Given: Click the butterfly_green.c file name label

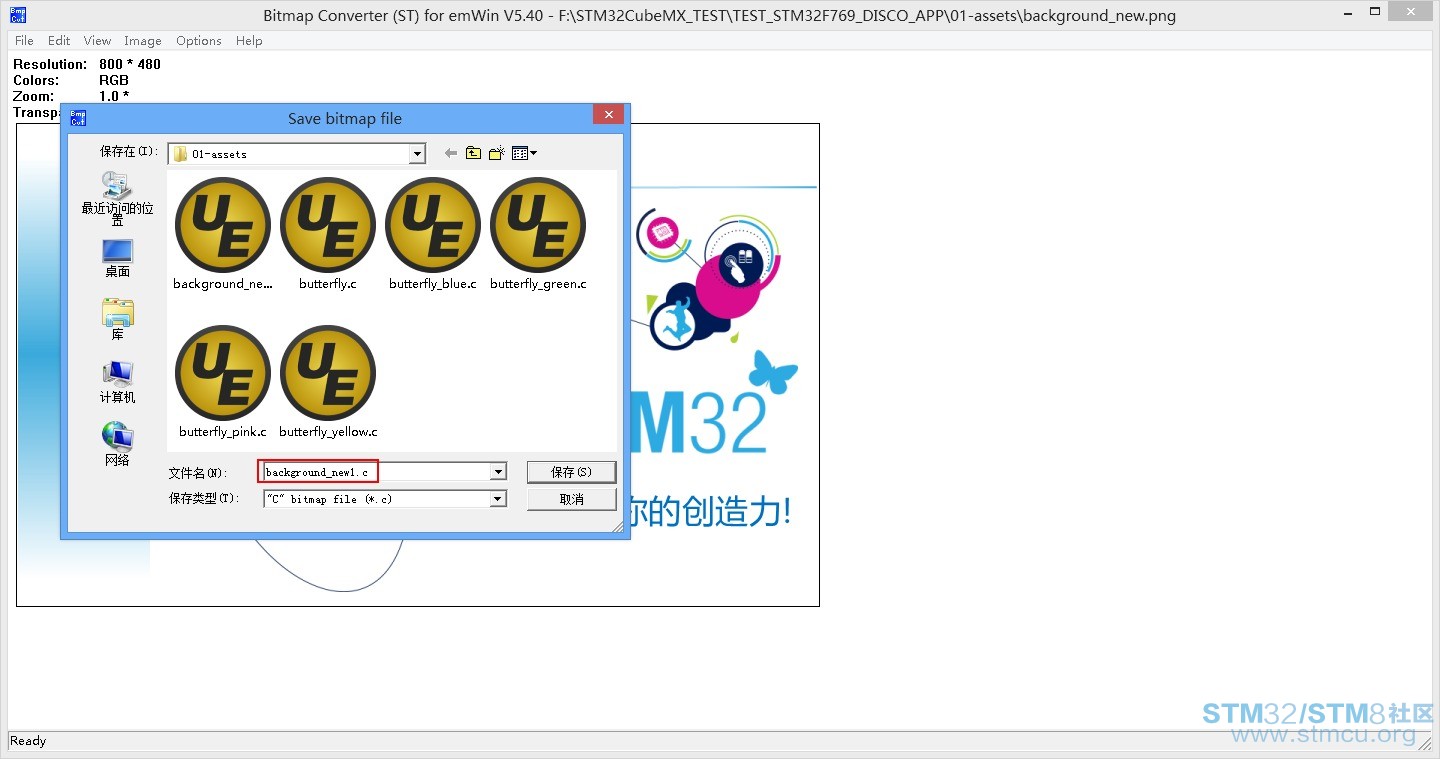Looking at the screenshot, I should (538, 284).
